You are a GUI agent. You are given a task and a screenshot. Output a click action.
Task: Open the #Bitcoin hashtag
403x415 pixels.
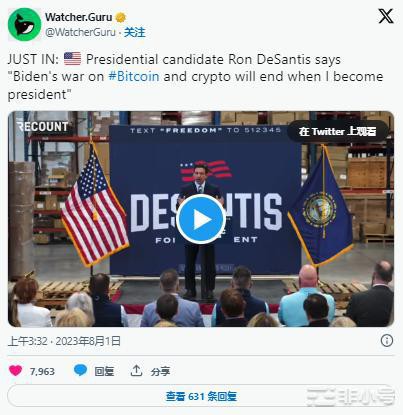(x=134, y=76)
